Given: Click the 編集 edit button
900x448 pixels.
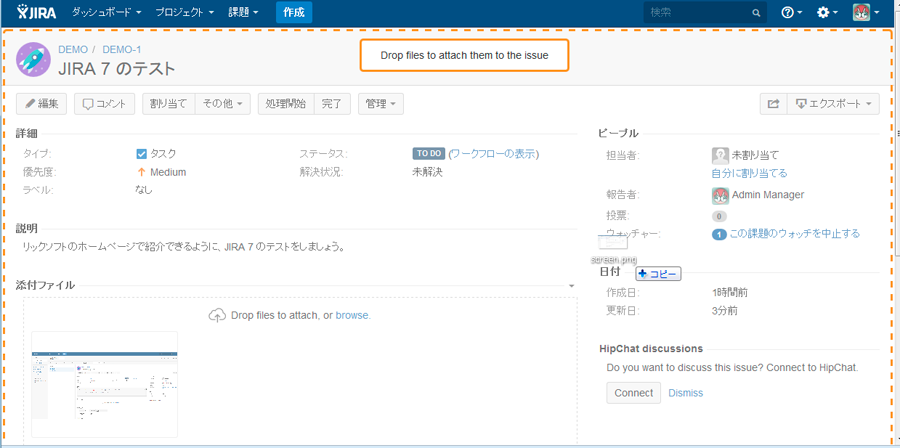Looking at the screenshot, I should [41, 104].
